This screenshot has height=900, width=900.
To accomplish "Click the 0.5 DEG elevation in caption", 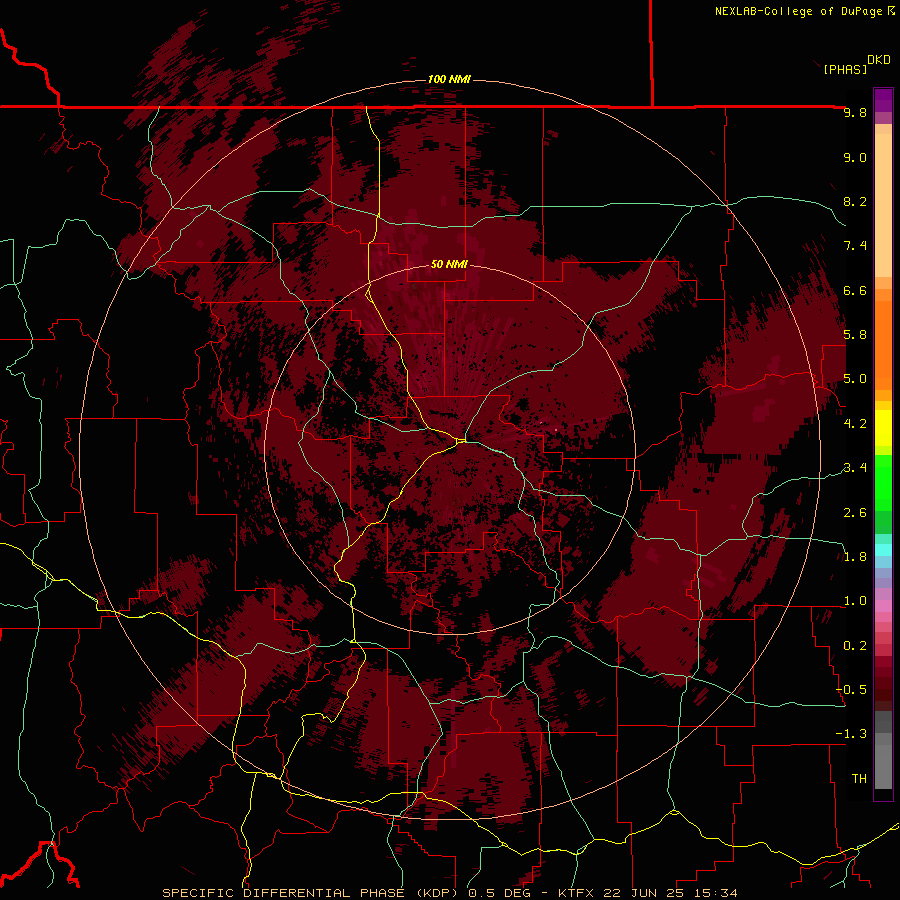I will click(497, 893).
